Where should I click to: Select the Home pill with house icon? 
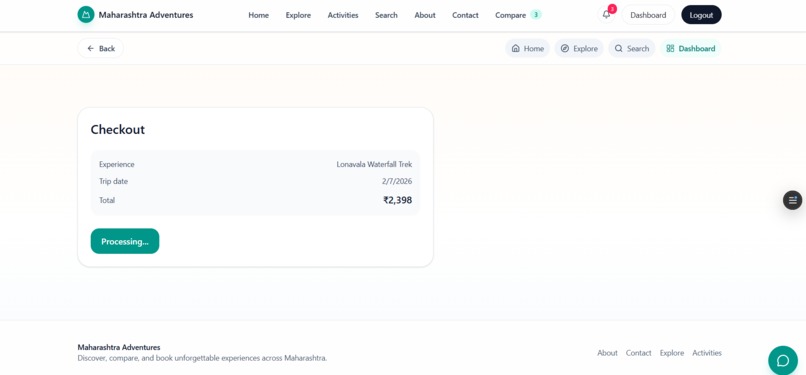527,48
